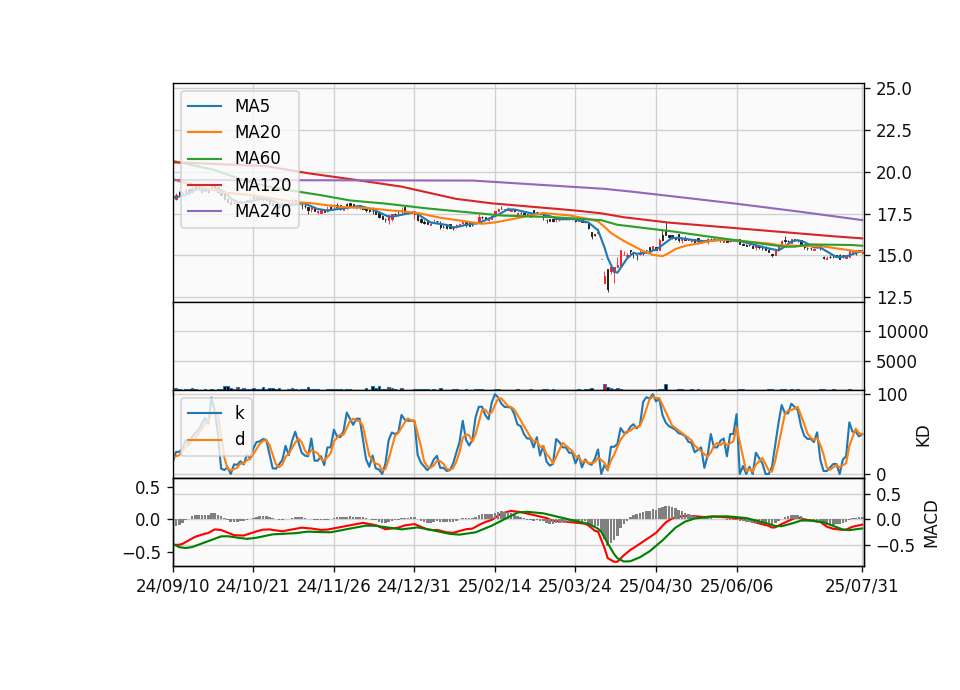Click the purple MA240 legend line
This screenshot has height=690, width=960.
pos(204,211)
